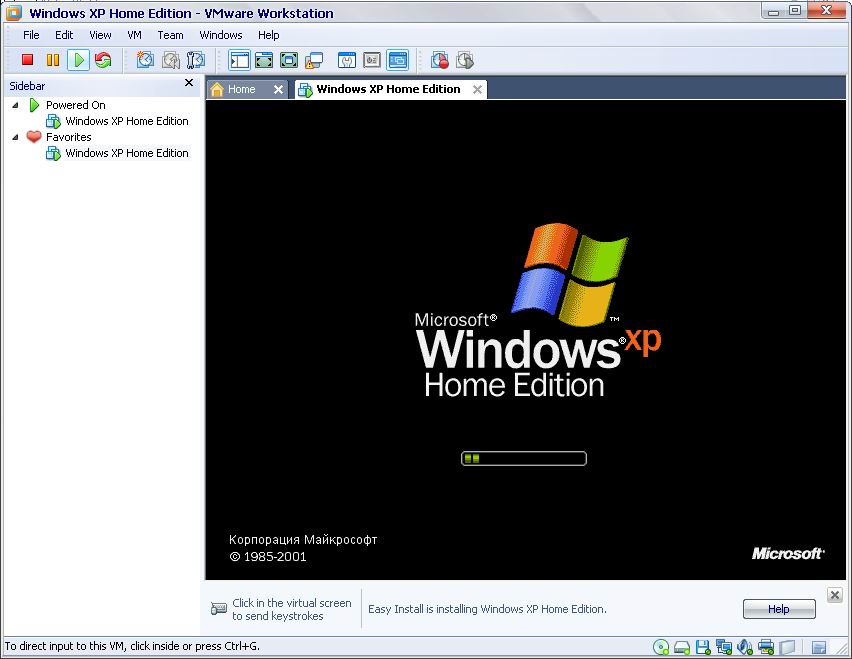Open the Edit menu

[64, 35]
